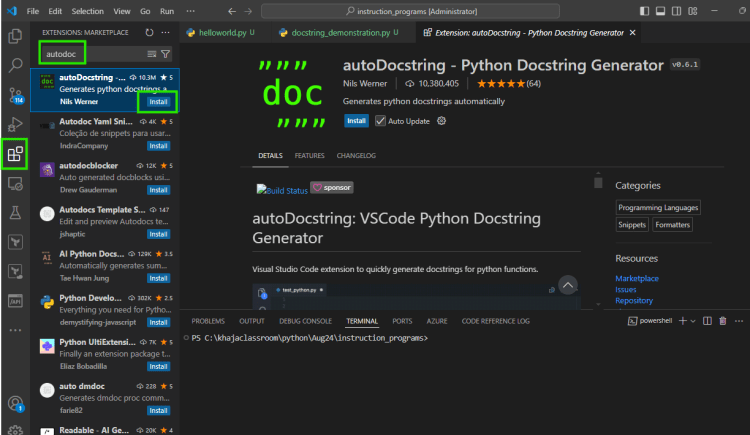Install autoDocstring from the extension detail page

(356, 121)
